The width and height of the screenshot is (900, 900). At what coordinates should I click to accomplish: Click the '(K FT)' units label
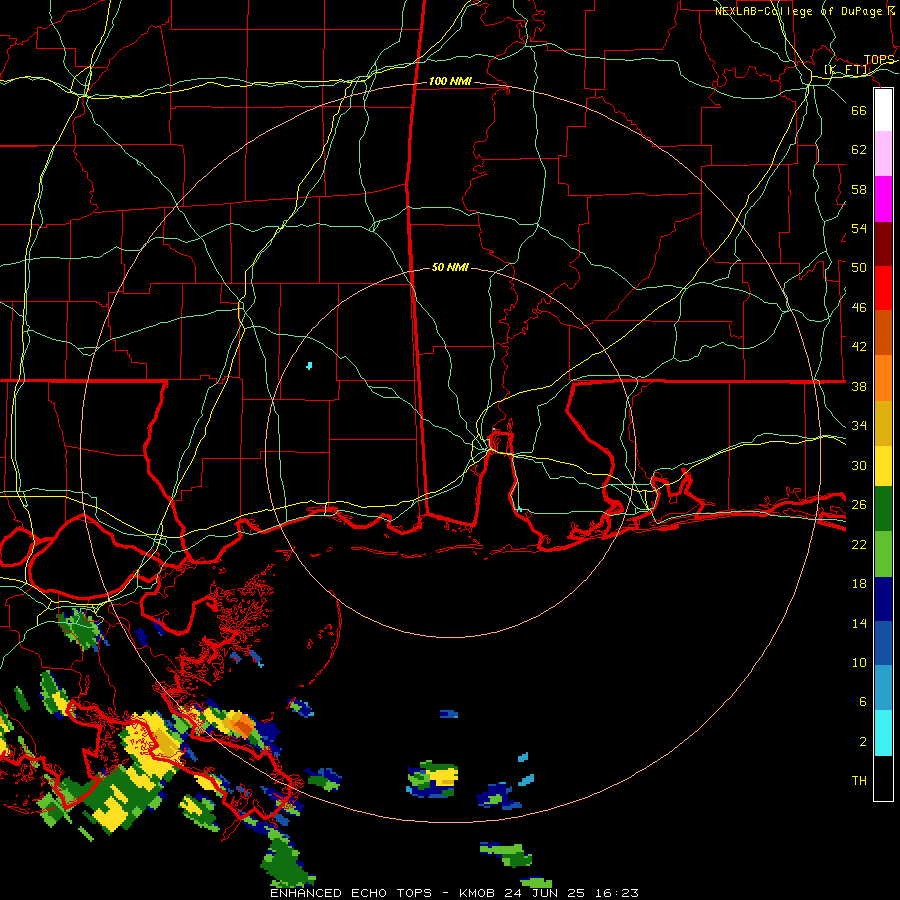pyautogui.click(x=848, y=70)
